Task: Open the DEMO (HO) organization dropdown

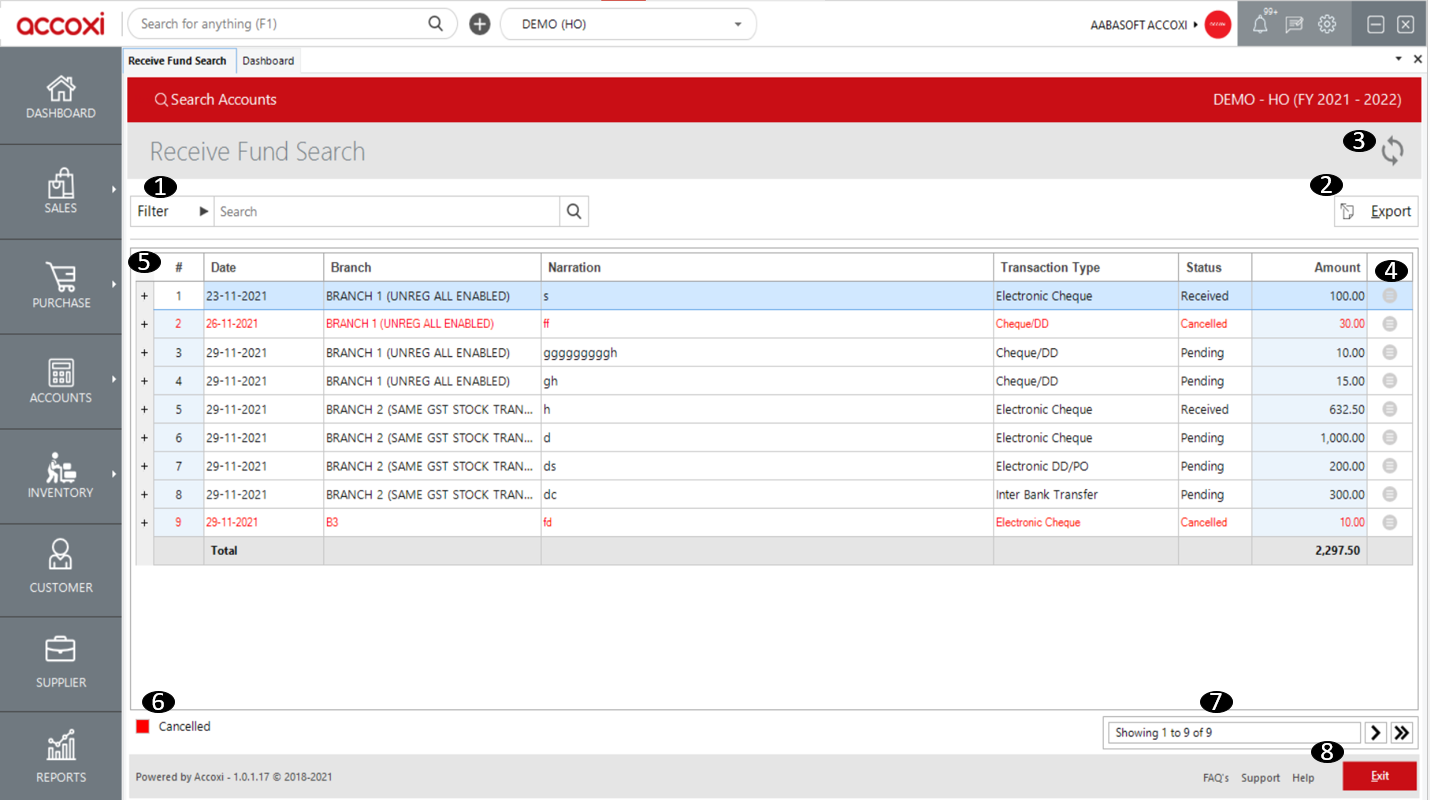Action: coord(628,24)
